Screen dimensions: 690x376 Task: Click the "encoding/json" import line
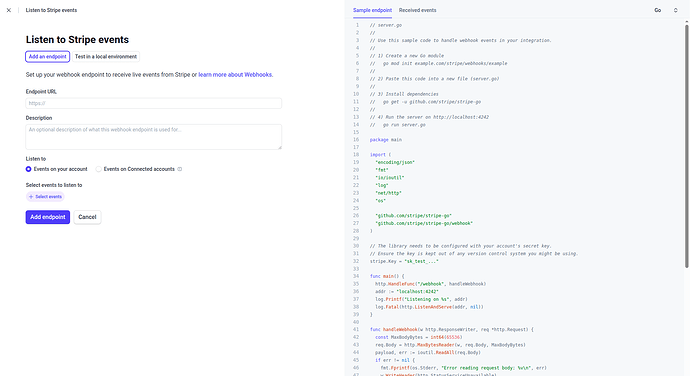tap(395, 162)
